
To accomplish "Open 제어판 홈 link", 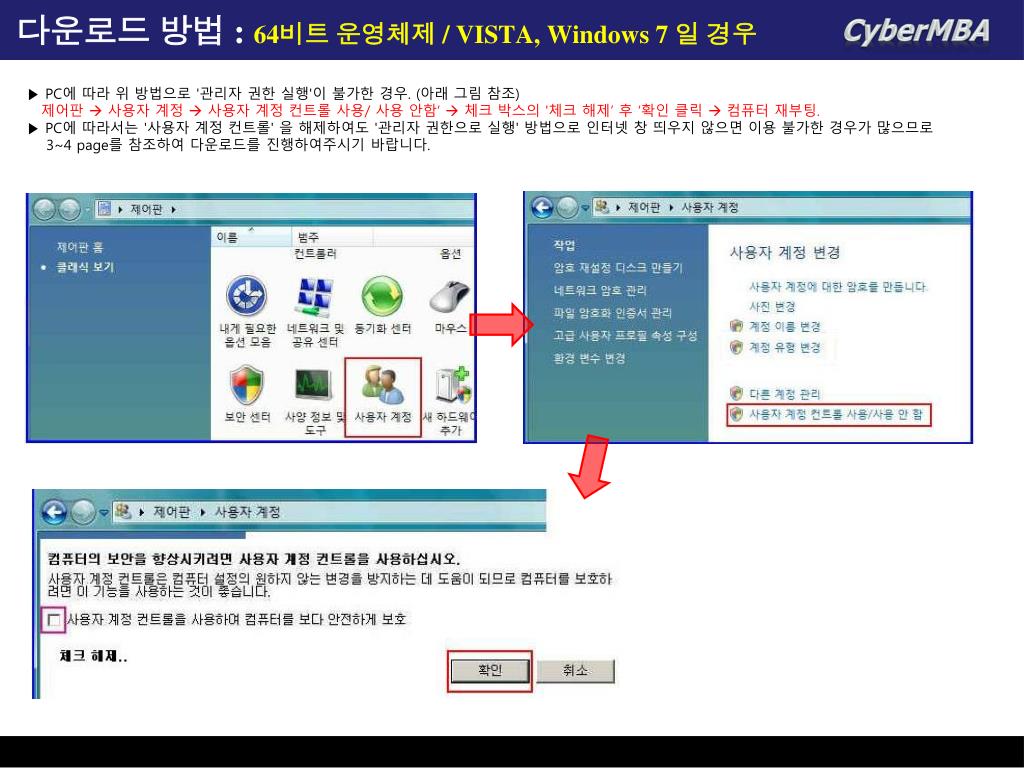I will [80, 247].
